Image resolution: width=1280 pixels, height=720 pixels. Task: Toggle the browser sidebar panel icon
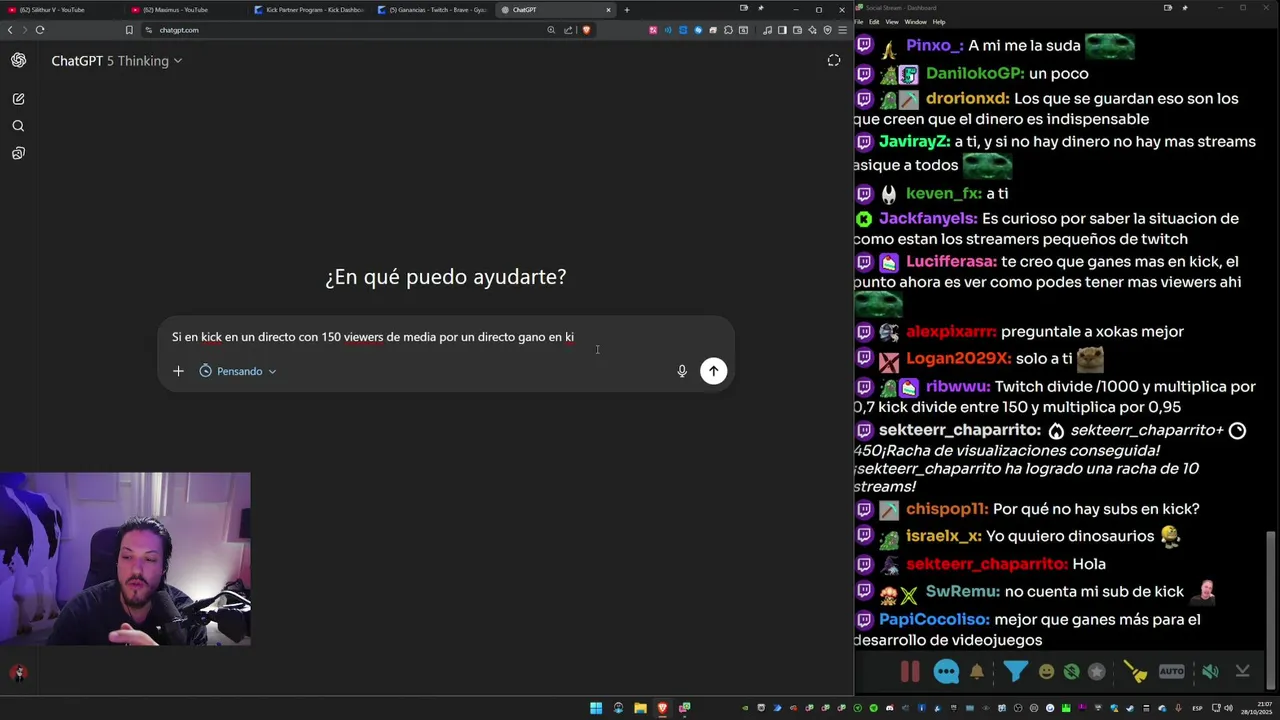782,30
